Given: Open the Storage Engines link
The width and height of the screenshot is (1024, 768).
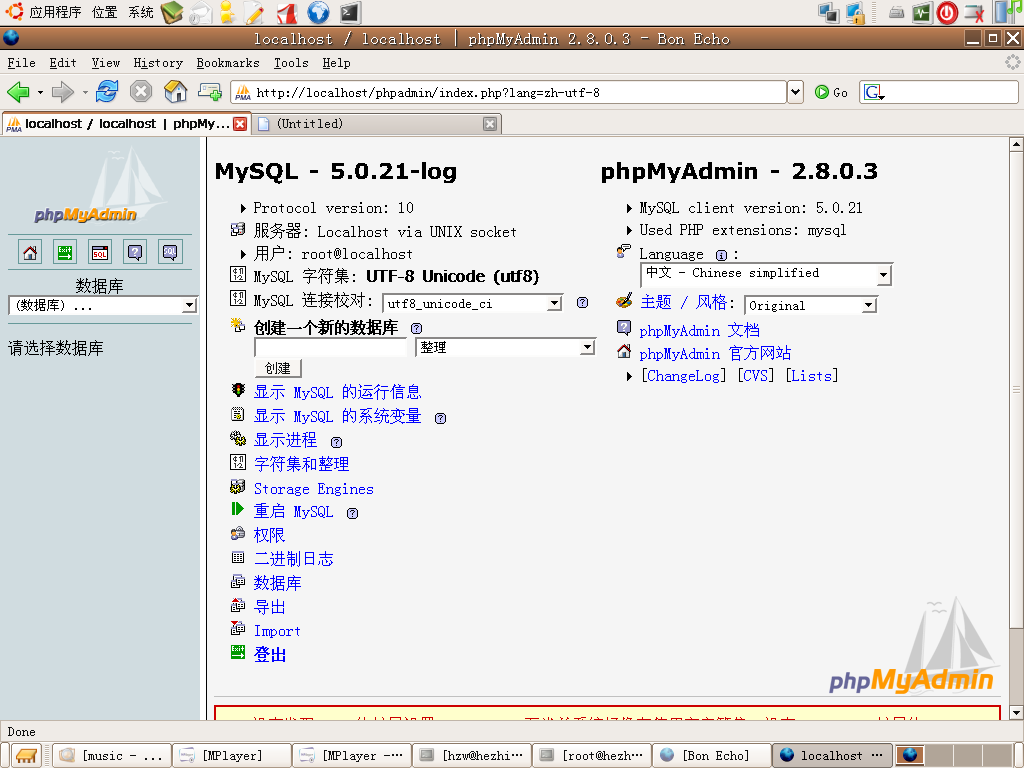Looking at the screenshot, I should [313, 488].
